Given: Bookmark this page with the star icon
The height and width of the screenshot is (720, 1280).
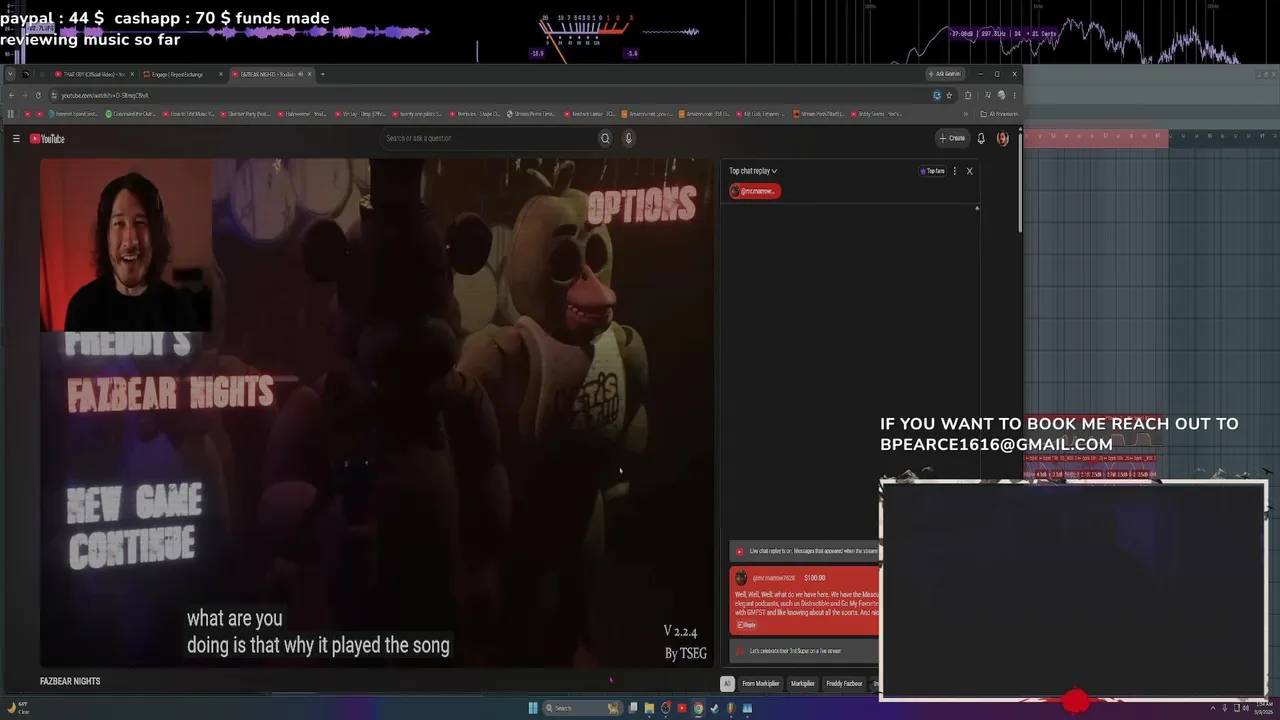Looking at the screenshot, I should pyautogui.click(x=949, y=95).
